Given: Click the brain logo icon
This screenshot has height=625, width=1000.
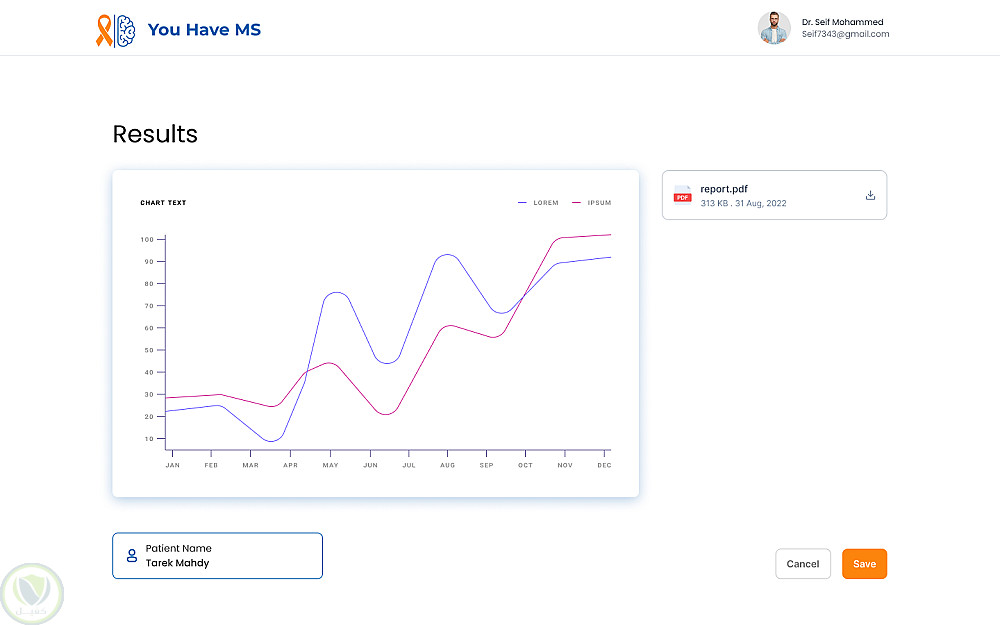Looking at the screenshot, I should pos(125,30).
